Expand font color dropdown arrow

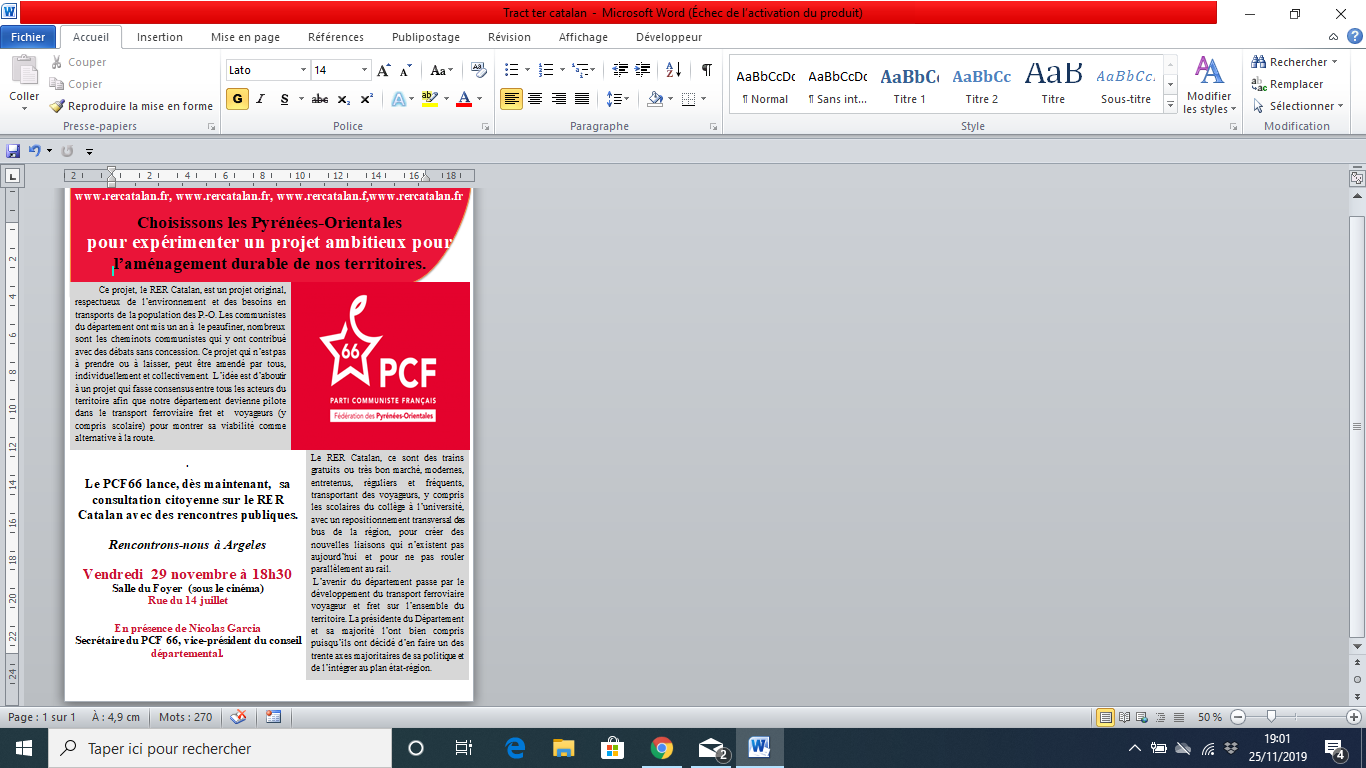tap(479, 99)
